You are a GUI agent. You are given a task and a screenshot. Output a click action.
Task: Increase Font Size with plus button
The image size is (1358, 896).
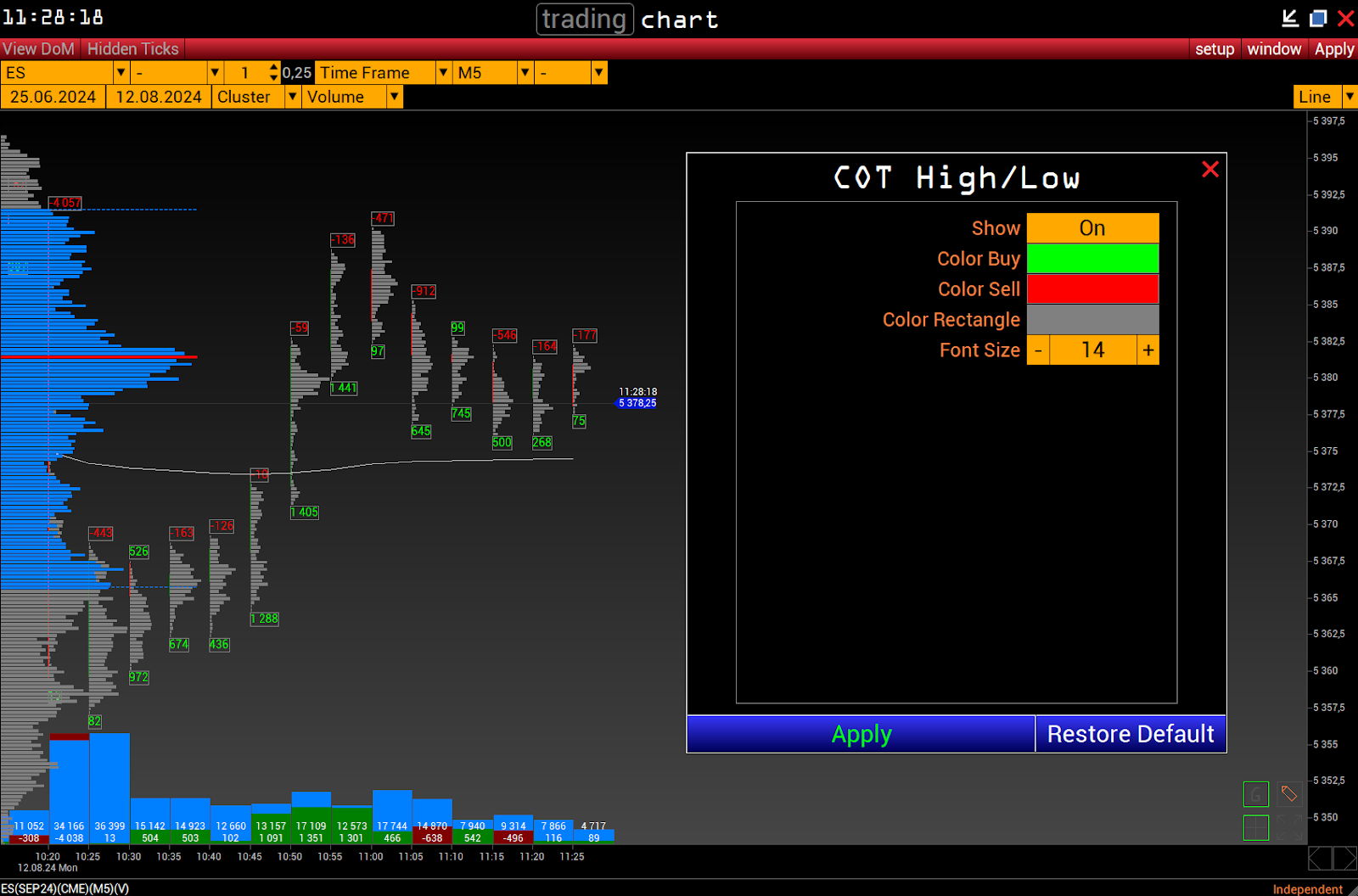pyautogui.click(x=1148, y=350)
